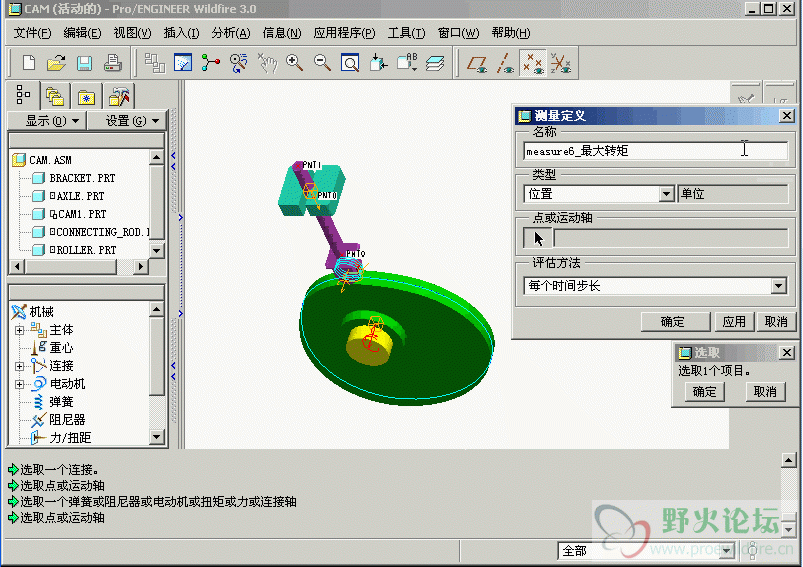Toggle coordinate systems display
This screenshot has width=803, height=567.
pyautogui.click(x=561, y=64)
